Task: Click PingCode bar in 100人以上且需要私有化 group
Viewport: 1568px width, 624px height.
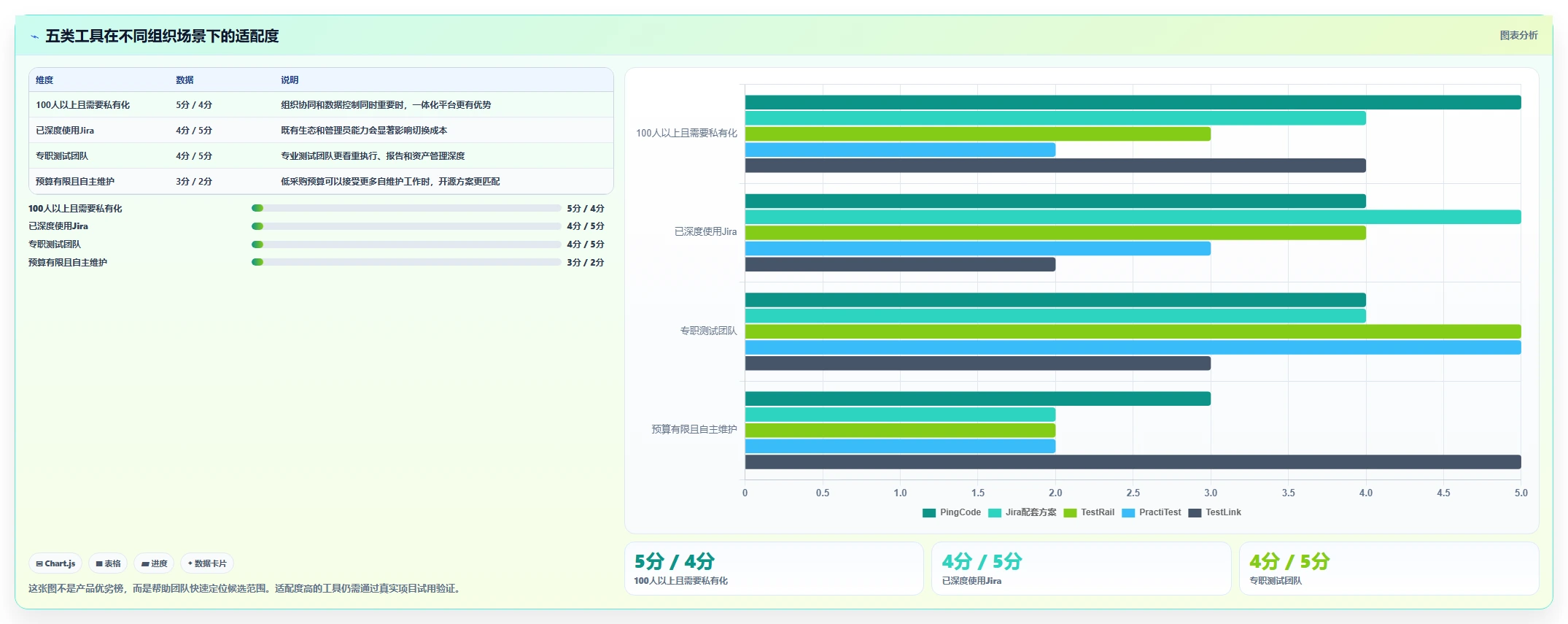Action: coord(1133,102)
